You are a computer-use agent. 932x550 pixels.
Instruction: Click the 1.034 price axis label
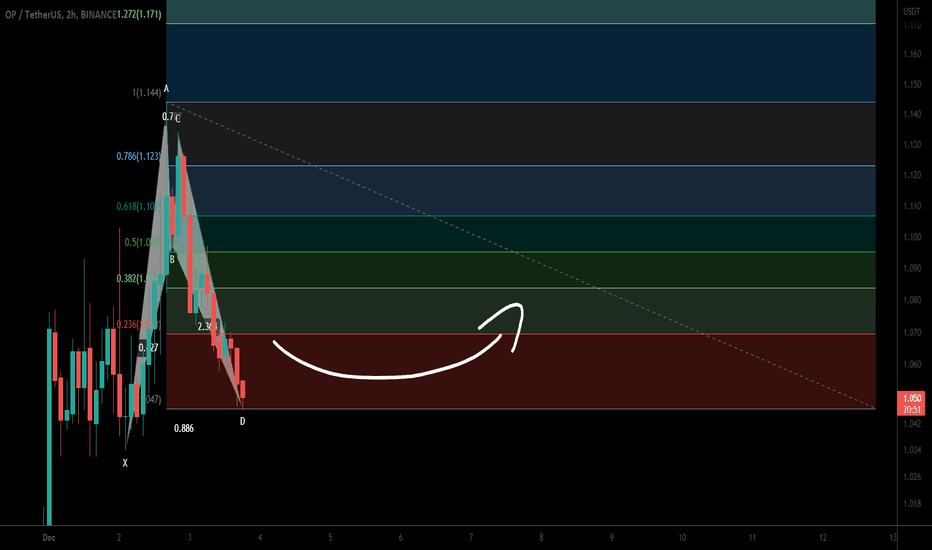(912, 450)
